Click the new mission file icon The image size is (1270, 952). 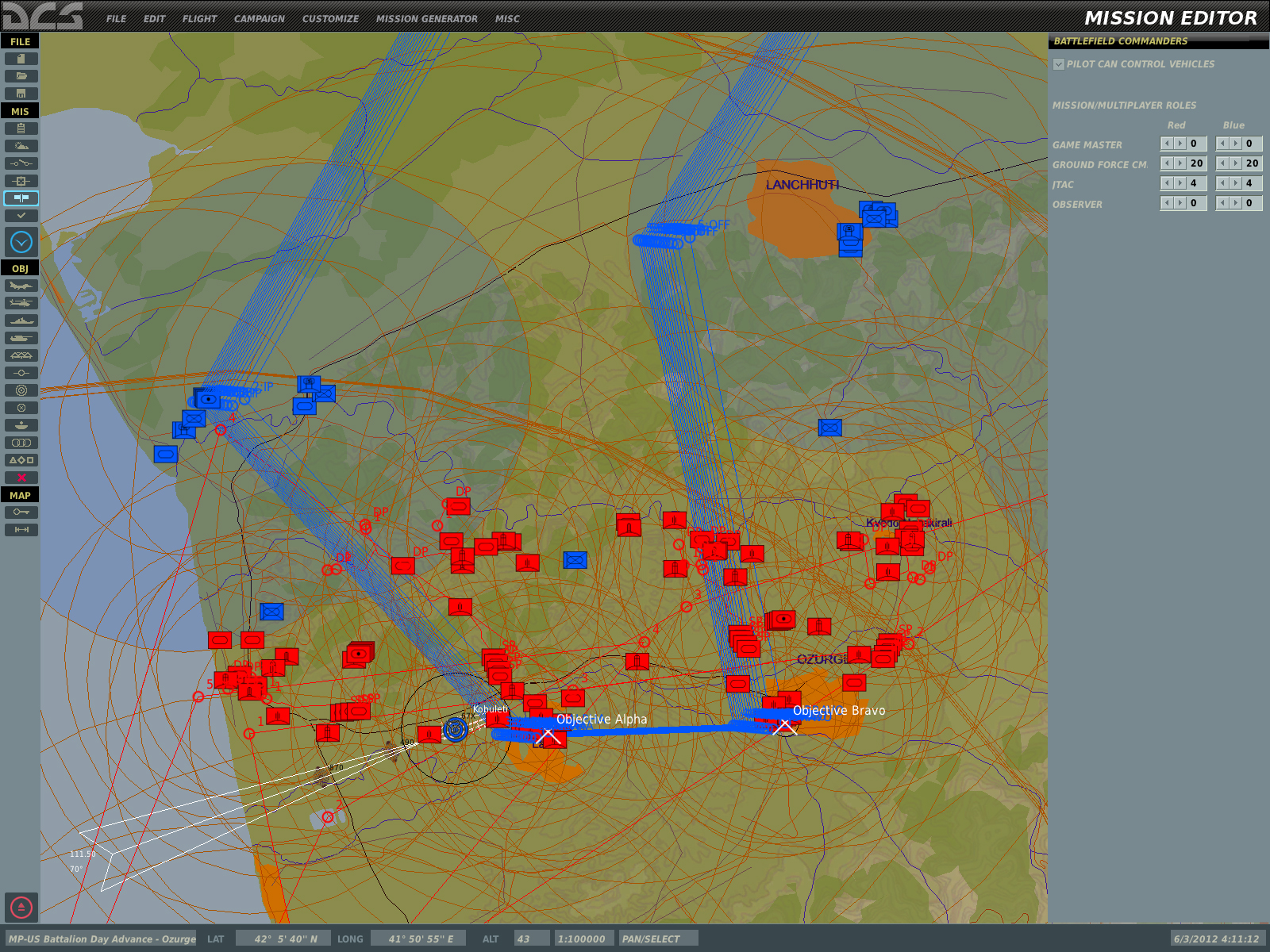21,59
